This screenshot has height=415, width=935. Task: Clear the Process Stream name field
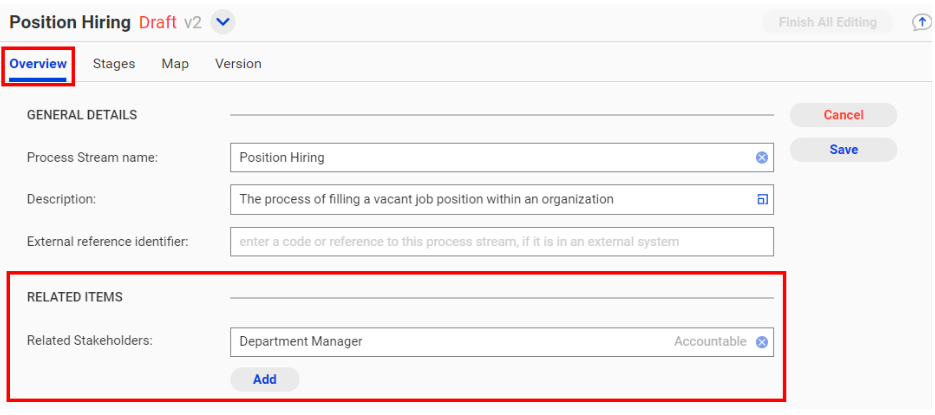[761, 158]
